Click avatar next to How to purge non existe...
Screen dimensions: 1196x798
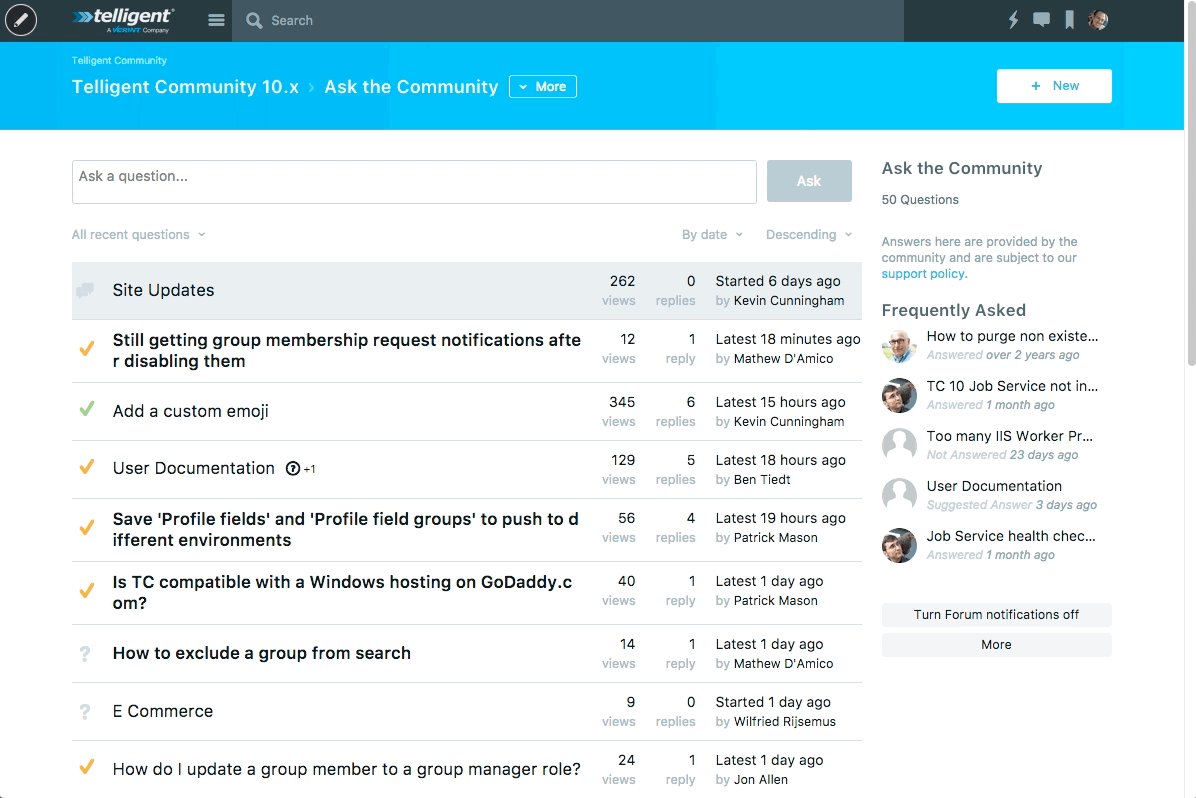click(x=899, y=346)
